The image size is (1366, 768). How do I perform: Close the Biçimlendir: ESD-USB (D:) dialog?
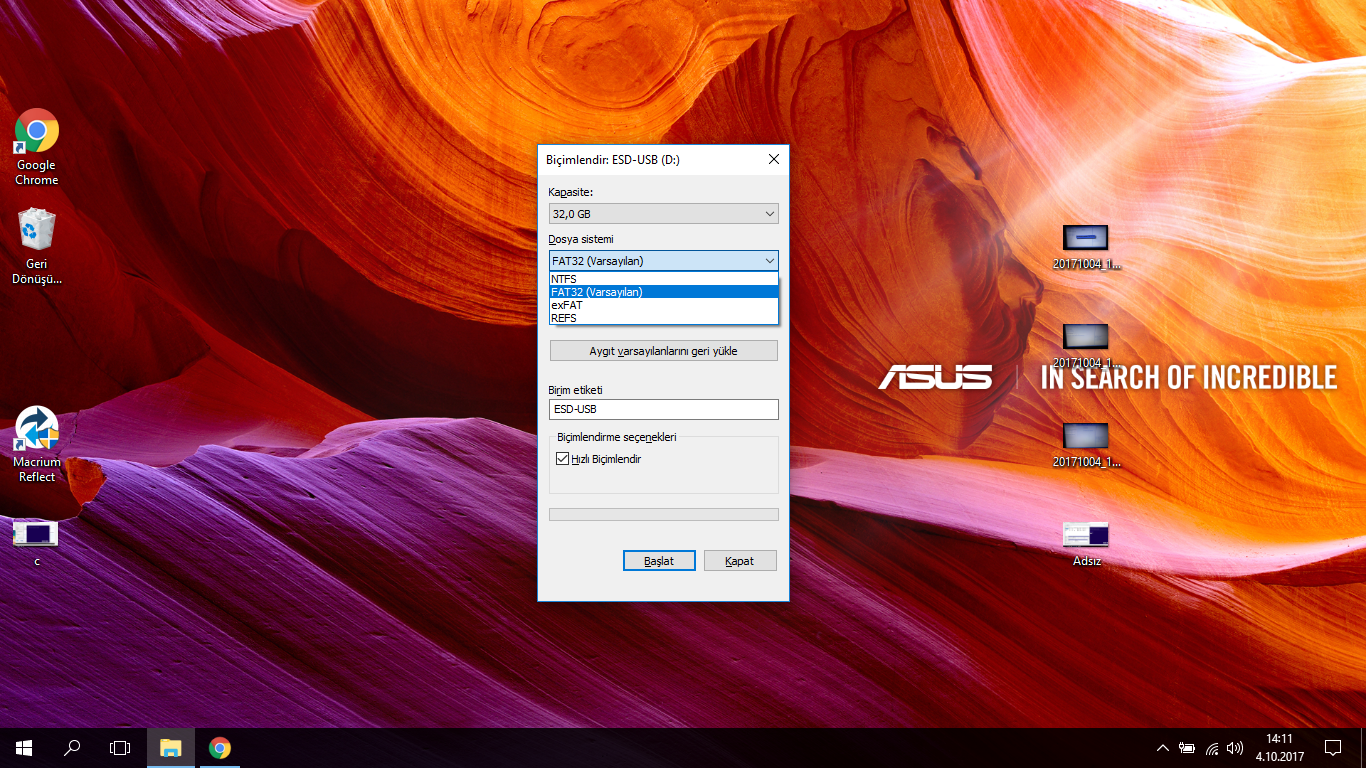[774, 159]
